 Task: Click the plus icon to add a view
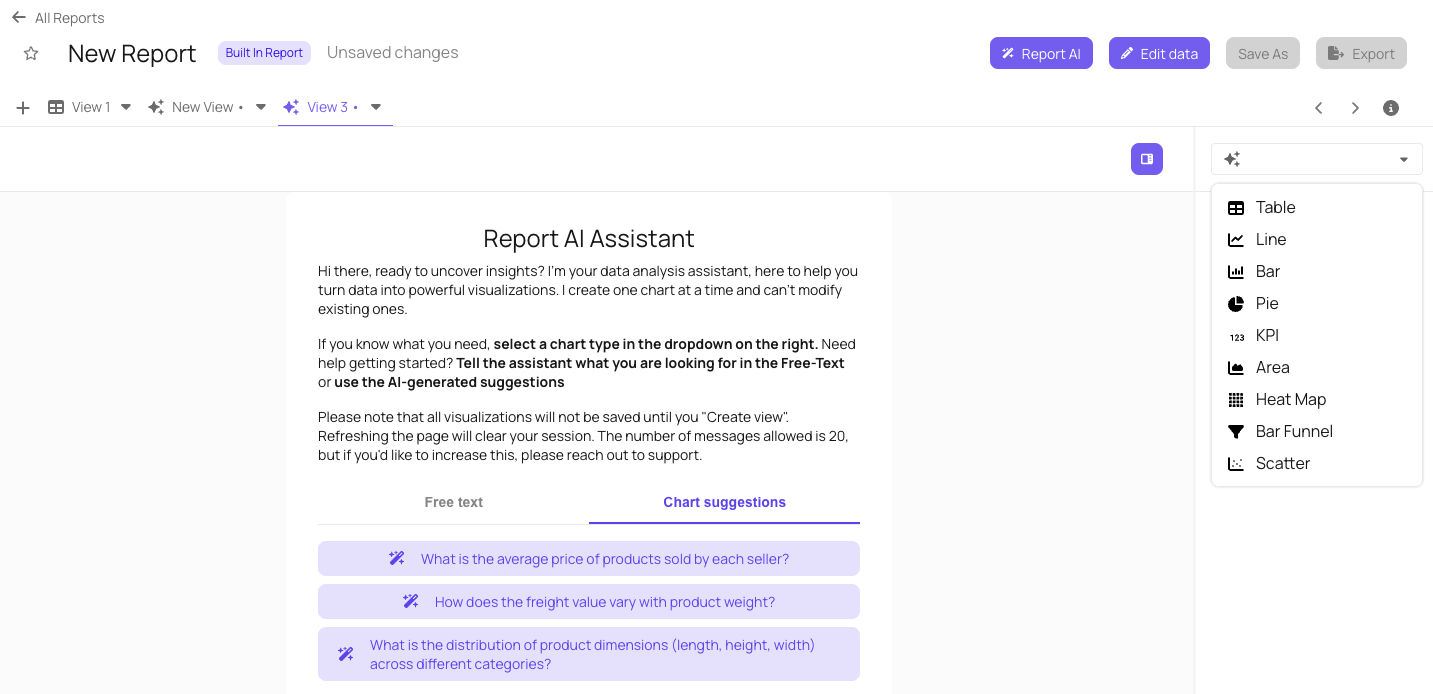coord(22,107)
